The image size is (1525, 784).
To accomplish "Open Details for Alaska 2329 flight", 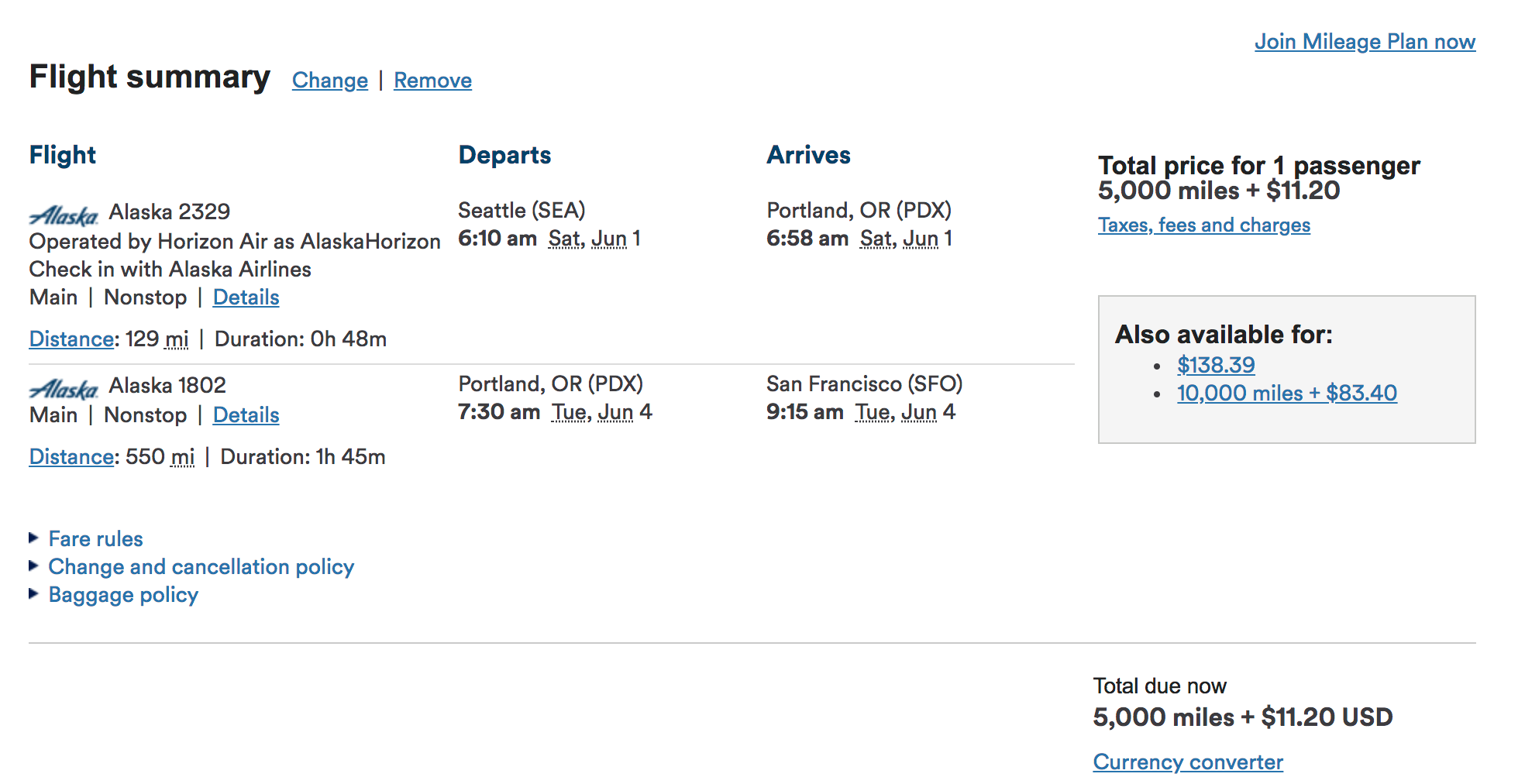I will point(246,297).
